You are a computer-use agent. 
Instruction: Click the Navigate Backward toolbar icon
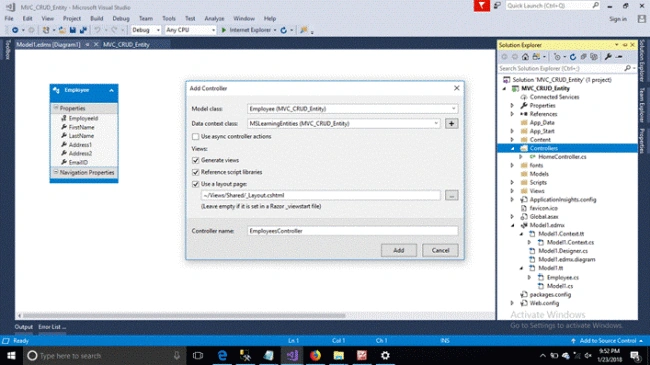coord(15,30)
